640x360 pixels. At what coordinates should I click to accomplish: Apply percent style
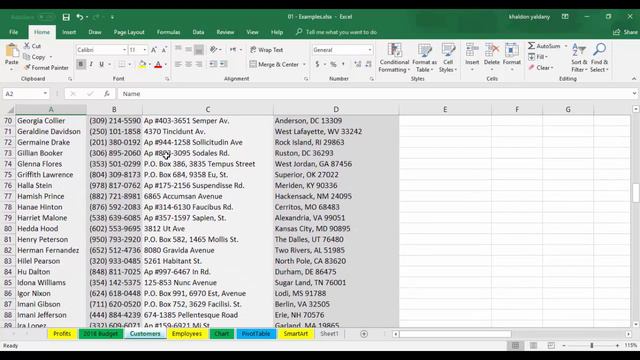coord(333,64)
